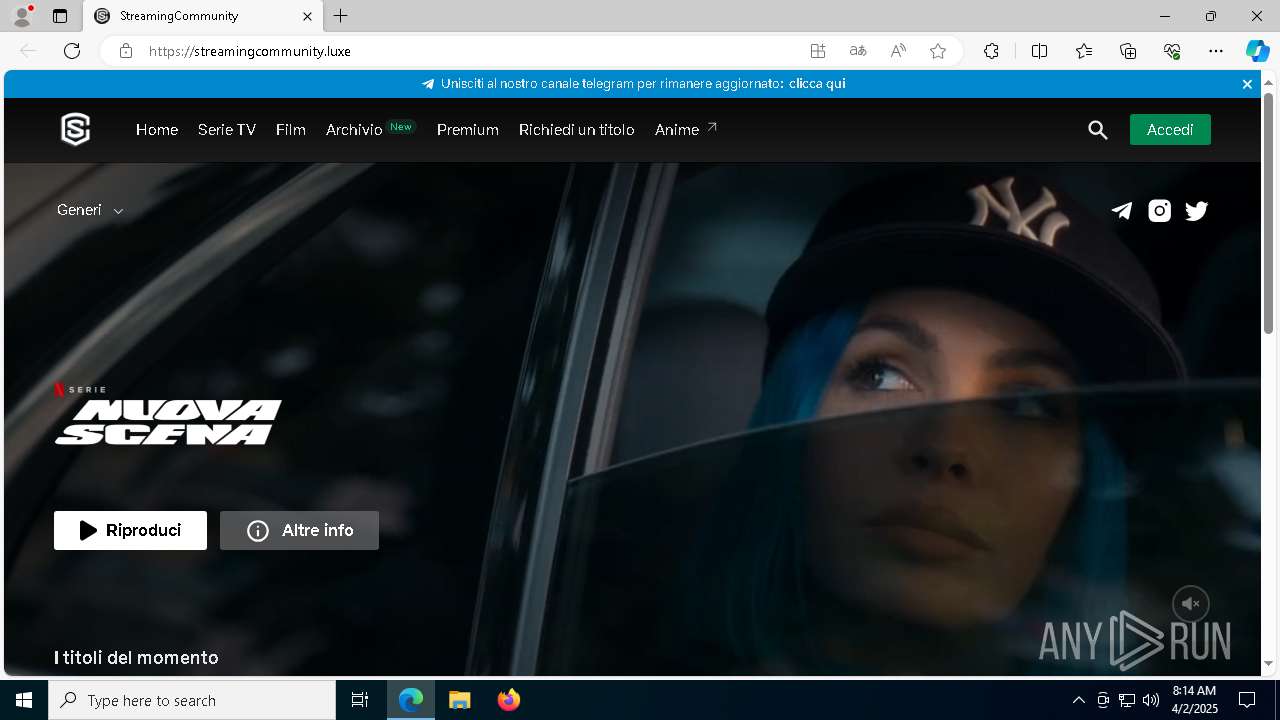
Task: Start Read aloud in Edge
Action: tap(898, 51)
